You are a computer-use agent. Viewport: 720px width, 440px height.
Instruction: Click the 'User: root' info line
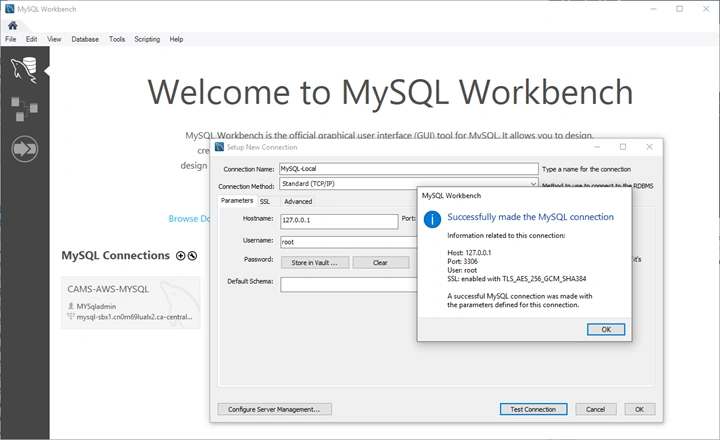click(462, 270)
